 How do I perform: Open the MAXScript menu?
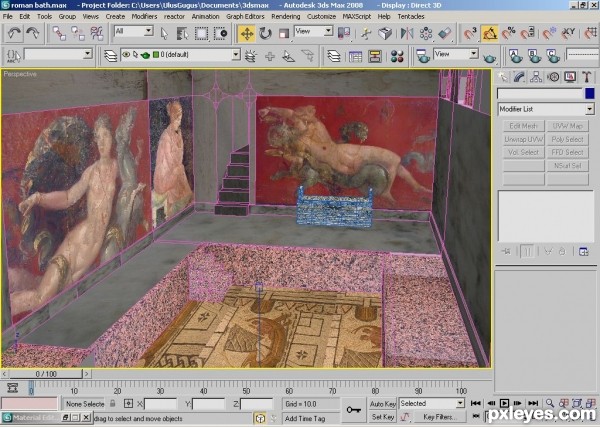(x=357, y=16)
